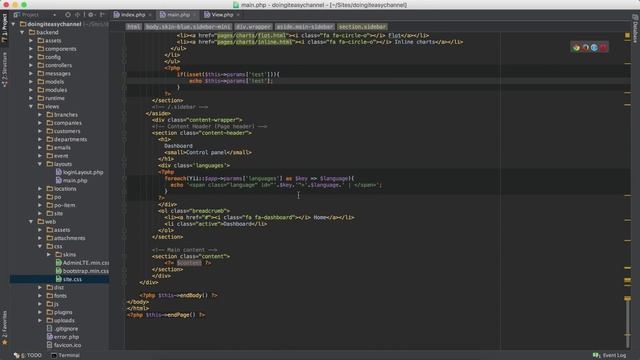640x360 pixels.
Task: Close the View.php tab
Action: tap(238, 15)
